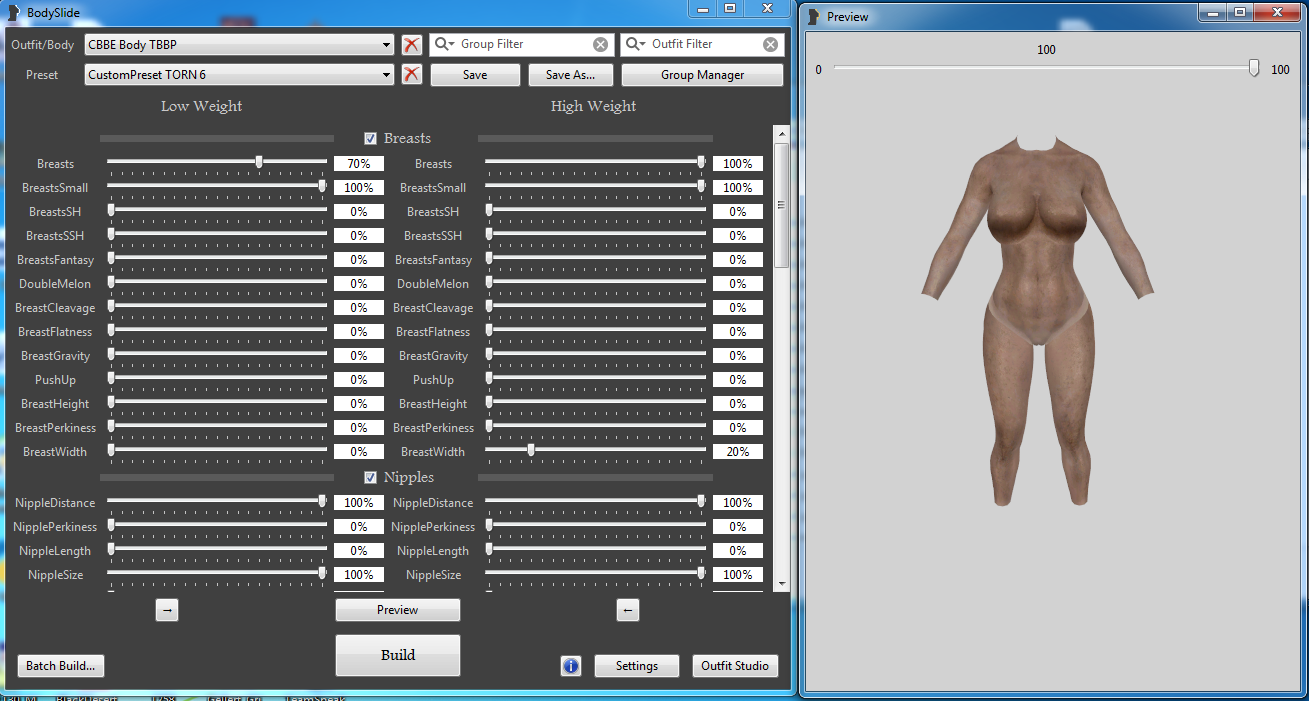This screenshot has width=1309, height=701.
Task: Click the red X delete icon beside Preset
Action: (411, 75)
